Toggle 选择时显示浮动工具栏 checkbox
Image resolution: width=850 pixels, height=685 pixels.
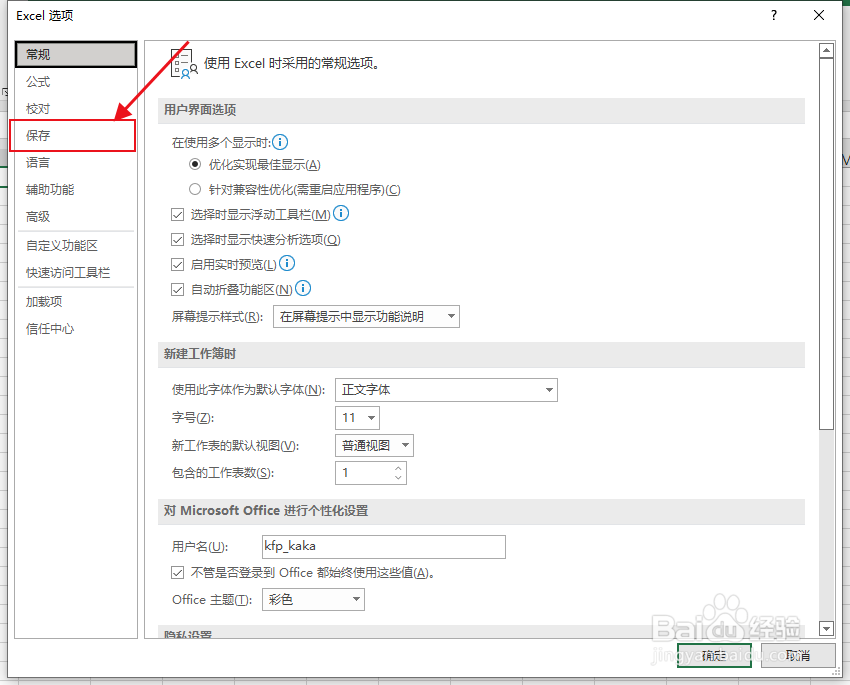(177, 215)
